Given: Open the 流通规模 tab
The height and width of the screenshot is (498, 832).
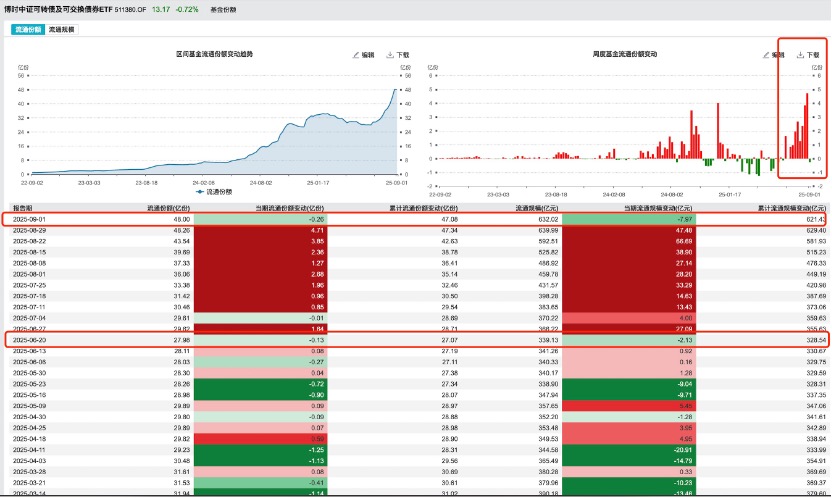Looking at the screenshot, I should 62,30.
